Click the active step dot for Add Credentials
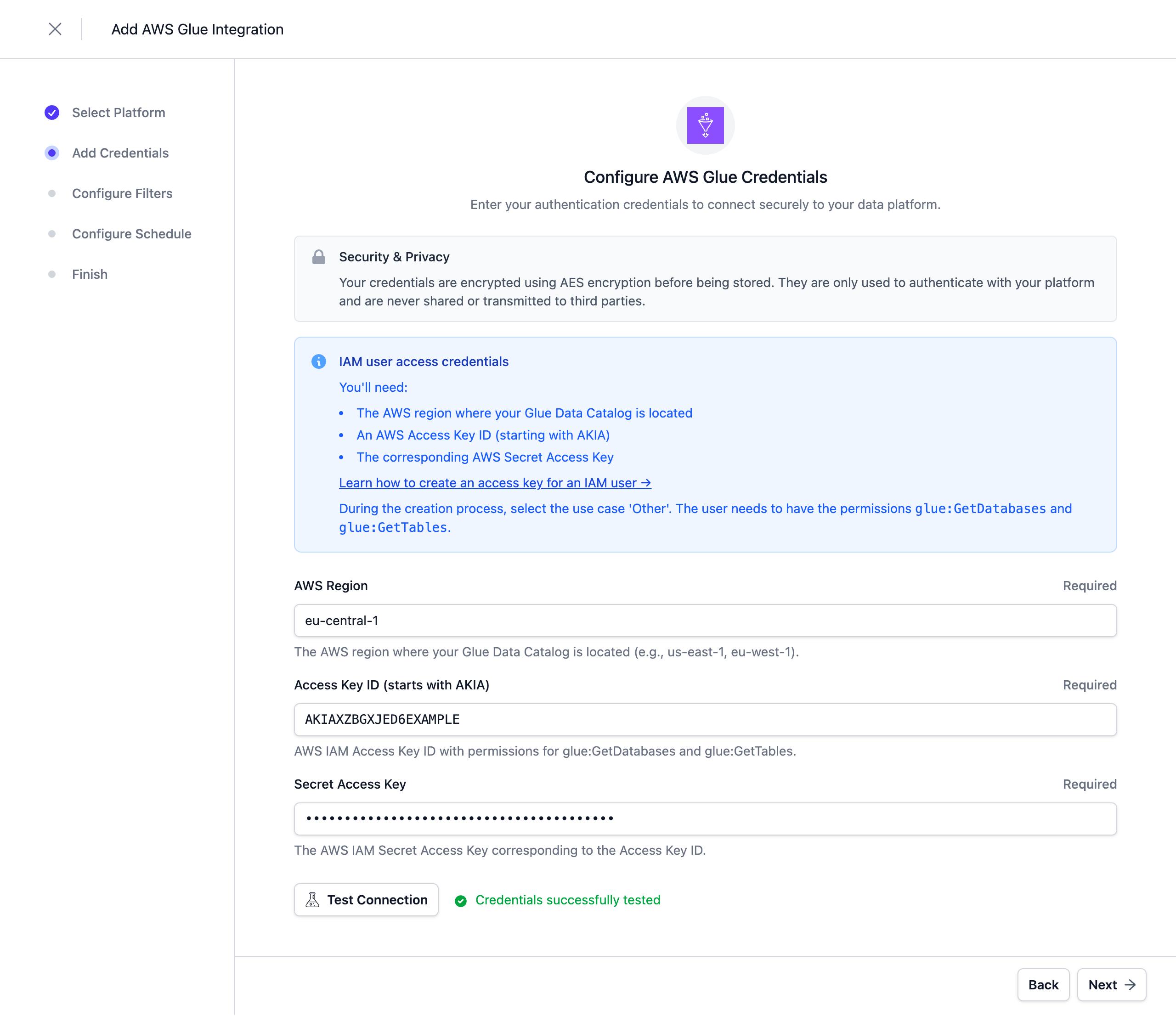This screenshot has height=1016, width=1176. tap(51, 153)
